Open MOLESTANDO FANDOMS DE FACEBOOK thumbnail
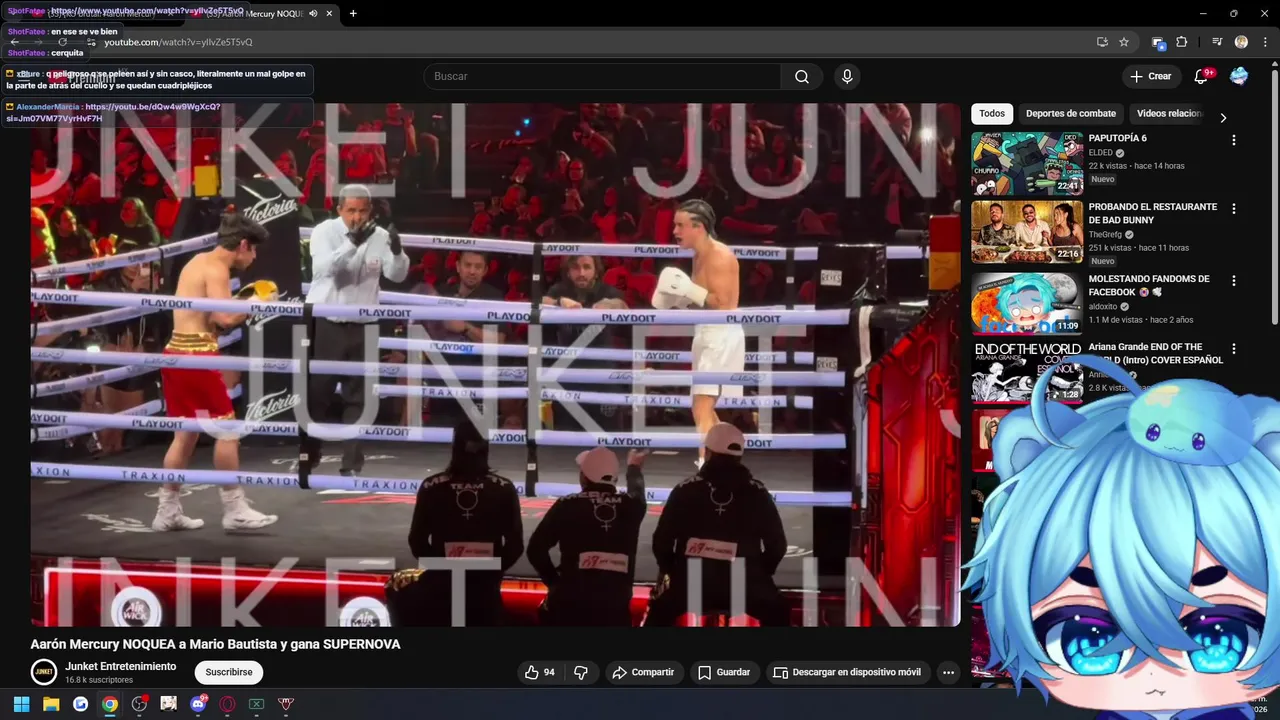The width and height of the screenshot is (1280, 720). pos(1027,303)
